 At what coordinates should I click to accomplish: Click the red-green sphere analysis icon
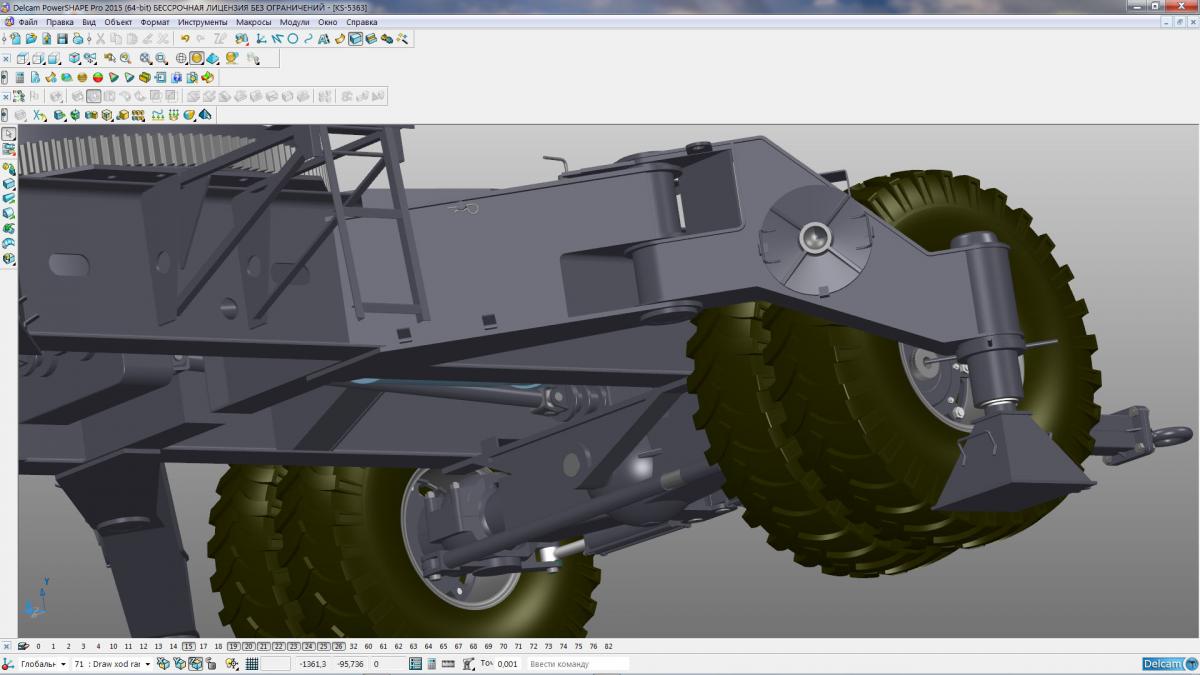point(98,77)
